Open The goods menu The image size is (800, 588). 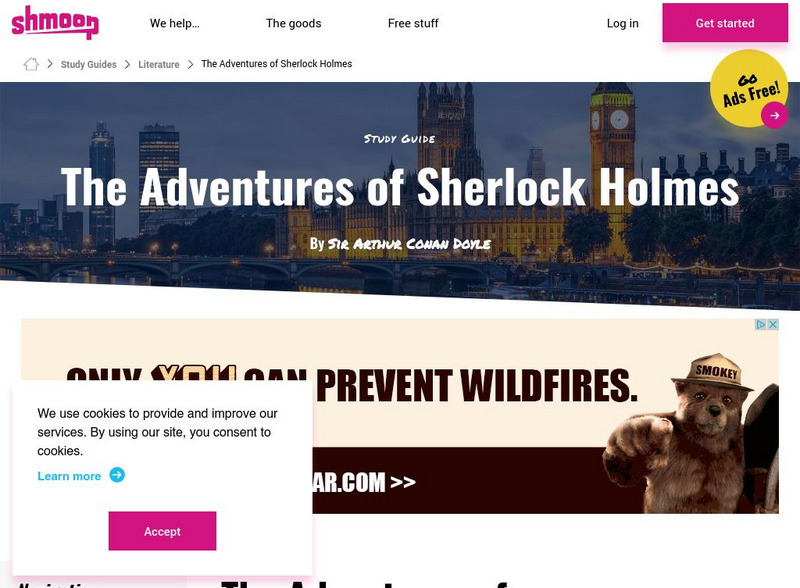293,23
